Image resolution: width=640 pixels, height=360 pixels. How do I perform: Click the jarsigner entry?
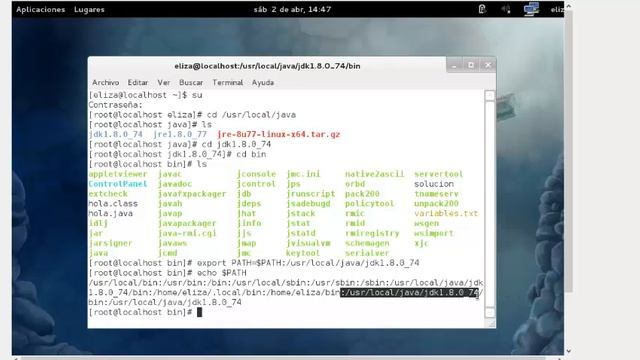tap(110, 243)
